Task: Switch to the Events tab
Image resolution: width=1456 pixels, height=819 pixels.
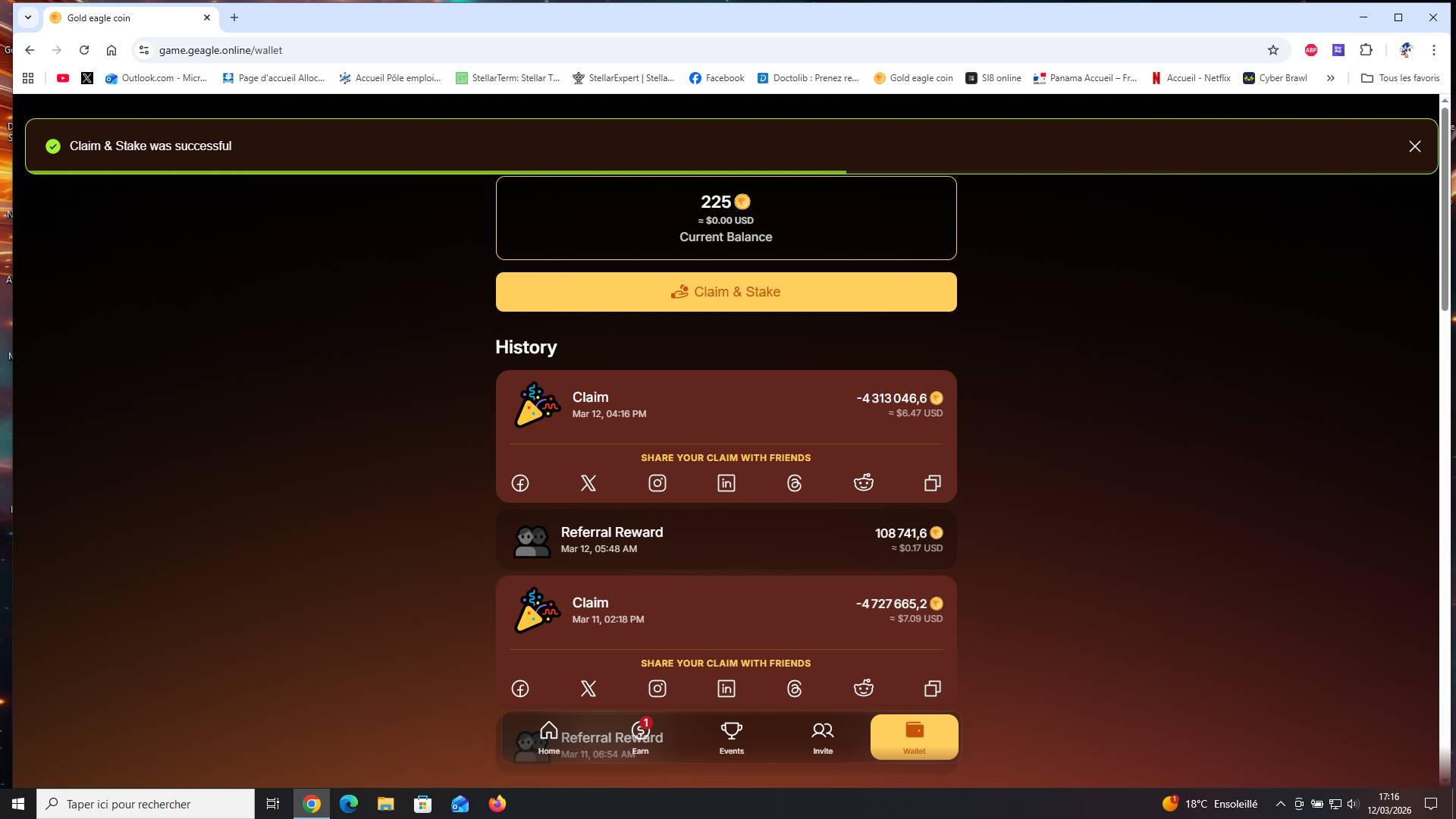Action: [731, 737]
